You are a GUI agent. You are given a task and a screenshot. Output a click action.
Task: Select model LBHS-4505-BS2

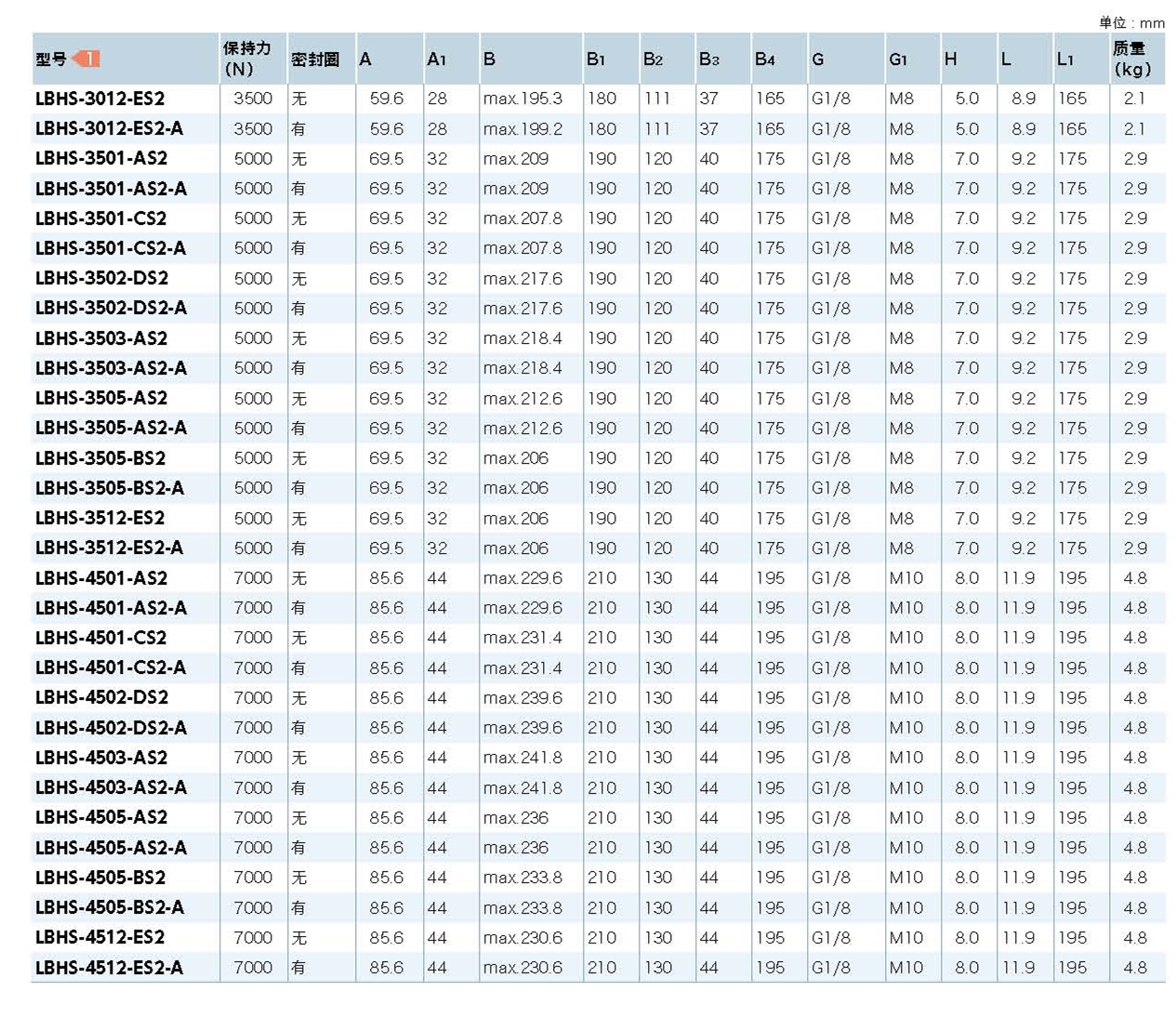click(x=100, y=878)
